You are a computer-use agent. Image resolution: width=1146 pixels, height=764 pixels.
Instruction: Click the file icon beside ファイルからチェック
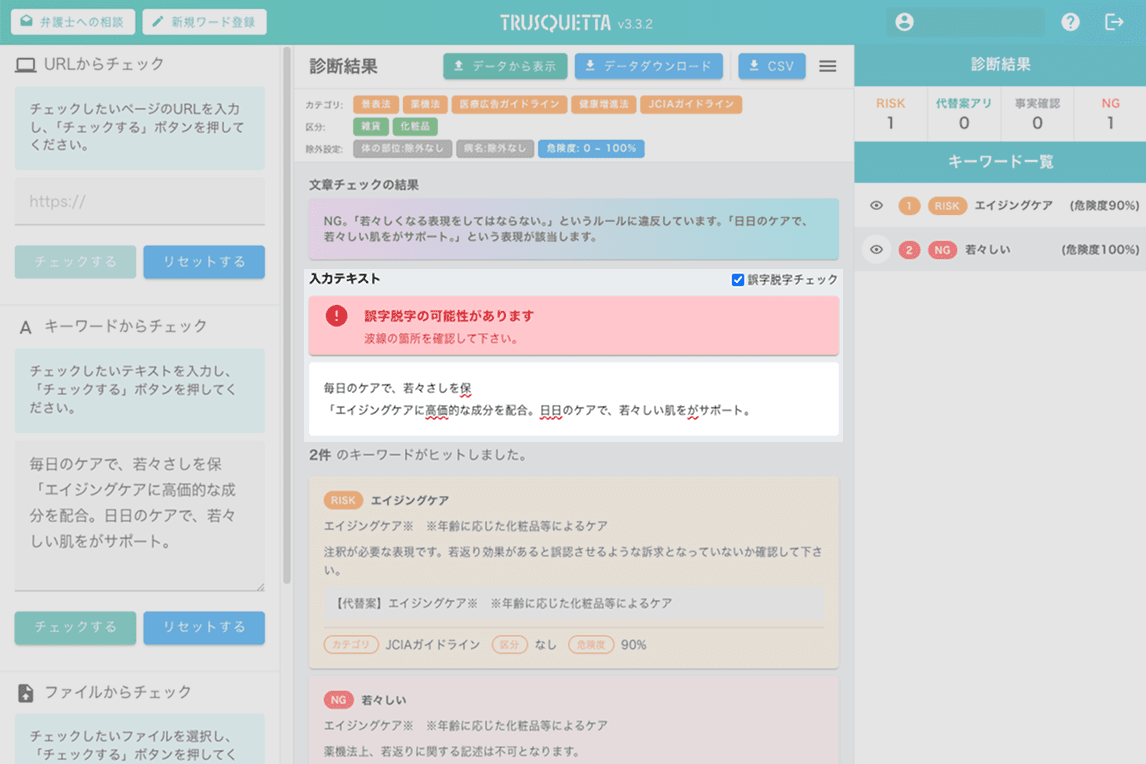[26, 692]
